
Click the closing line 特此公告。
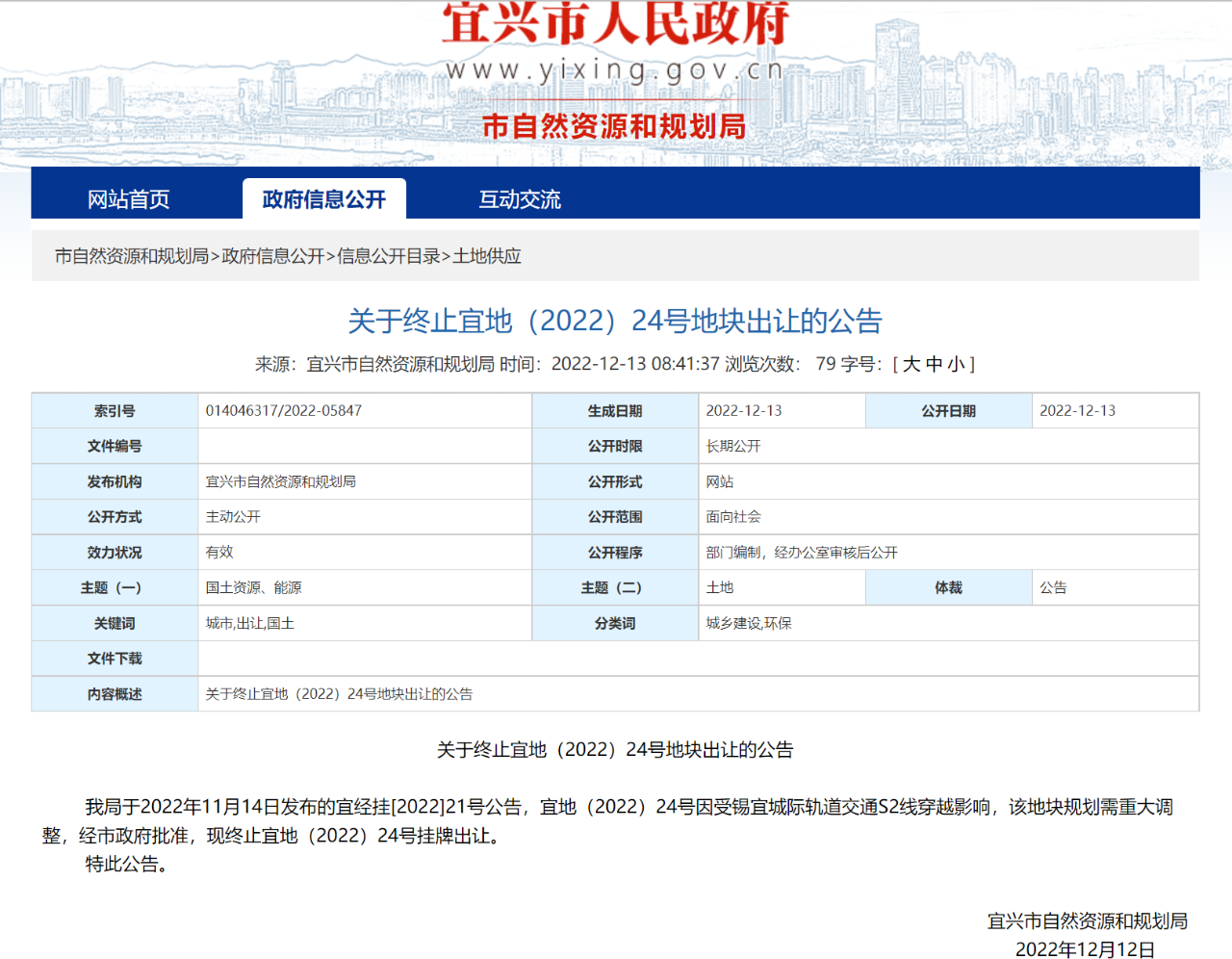pyautogui.click(x=131, y=865)
